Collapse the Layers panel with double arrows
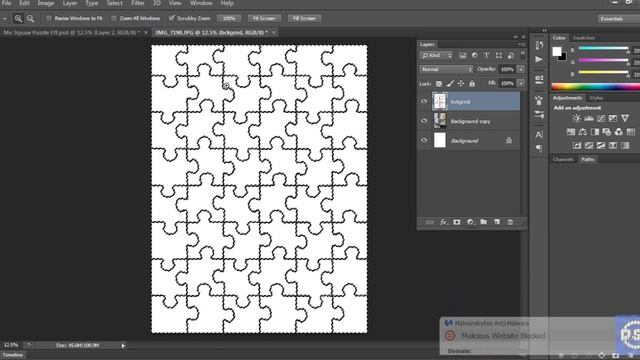 point(516,37)
